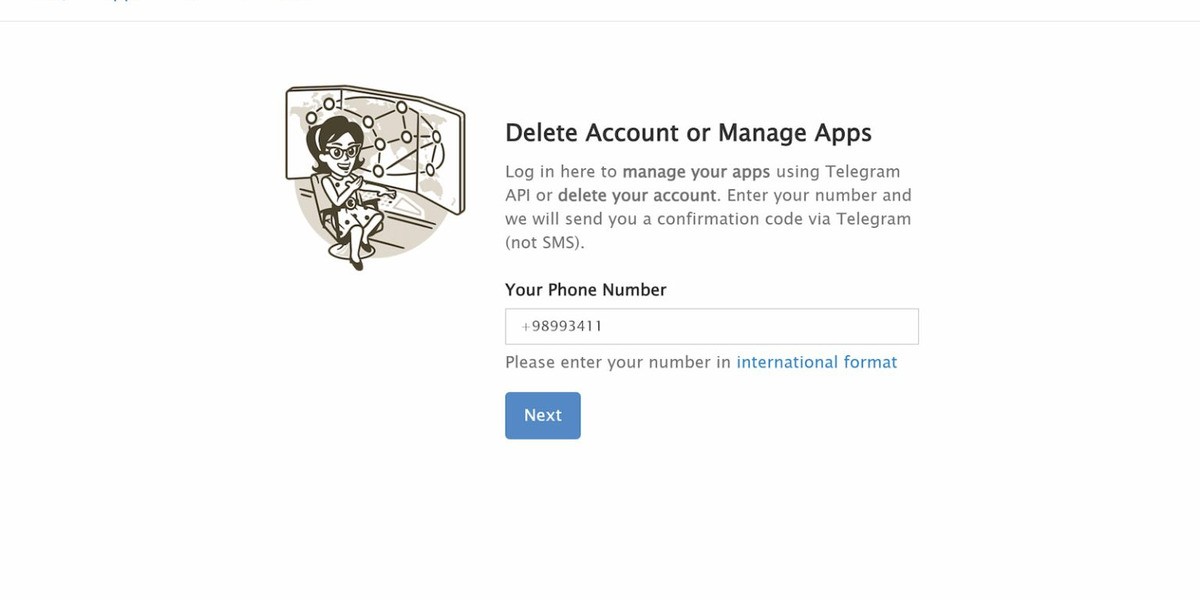Select the Your Phone Number label
This screenshot has width=1200, height=600.
click(585, 289)
